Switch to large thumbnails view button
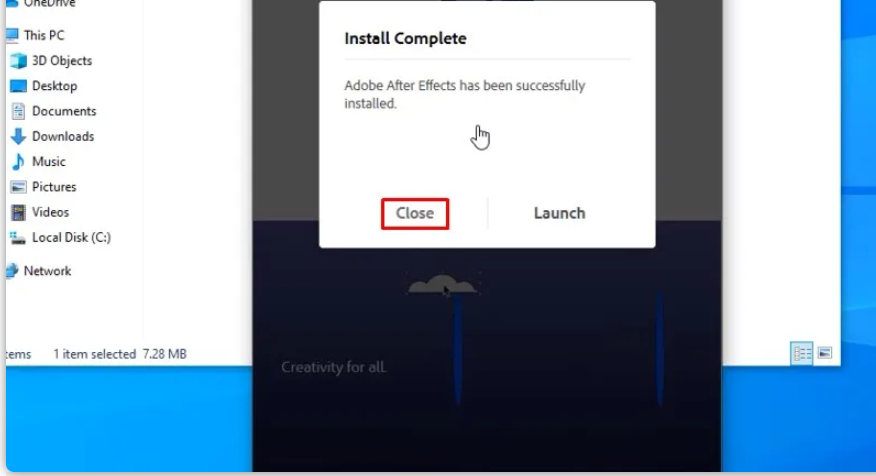This screenshot has height=476, width=876. click(825, 353)
